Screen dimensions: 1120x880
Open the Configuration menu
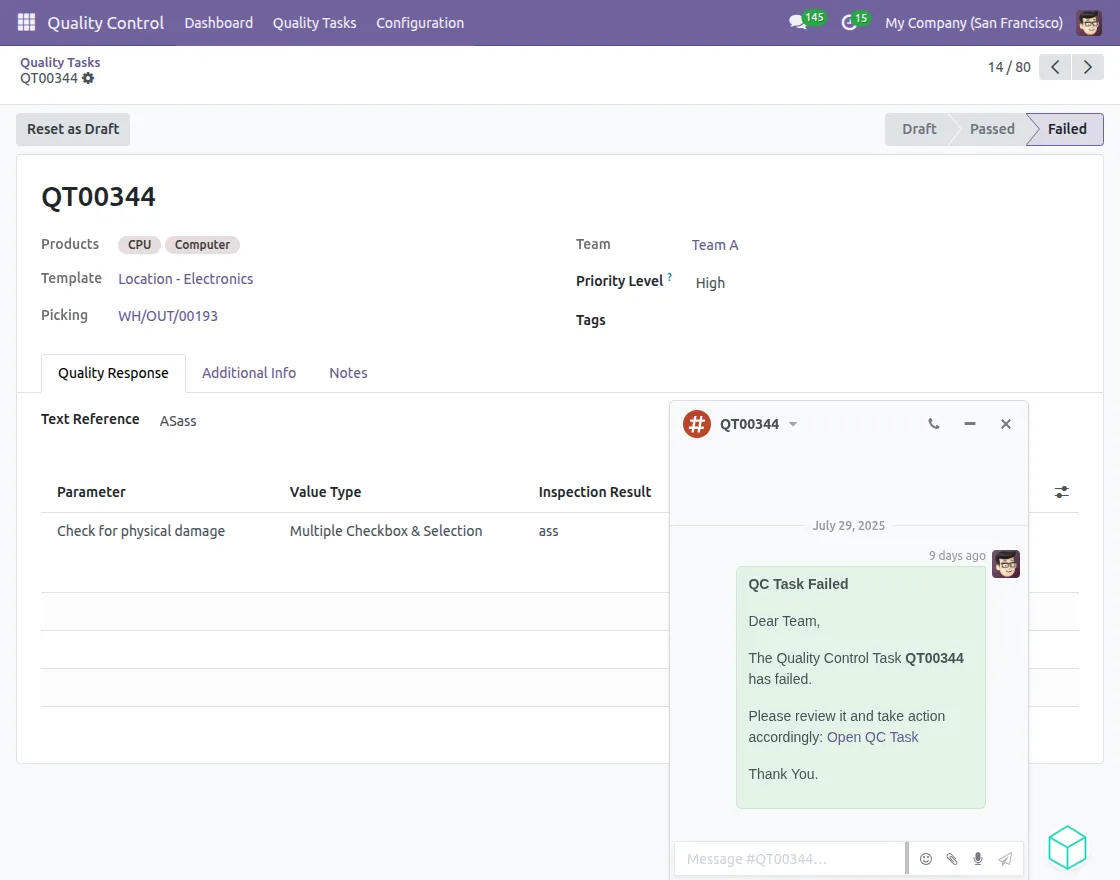coord(420,22)
